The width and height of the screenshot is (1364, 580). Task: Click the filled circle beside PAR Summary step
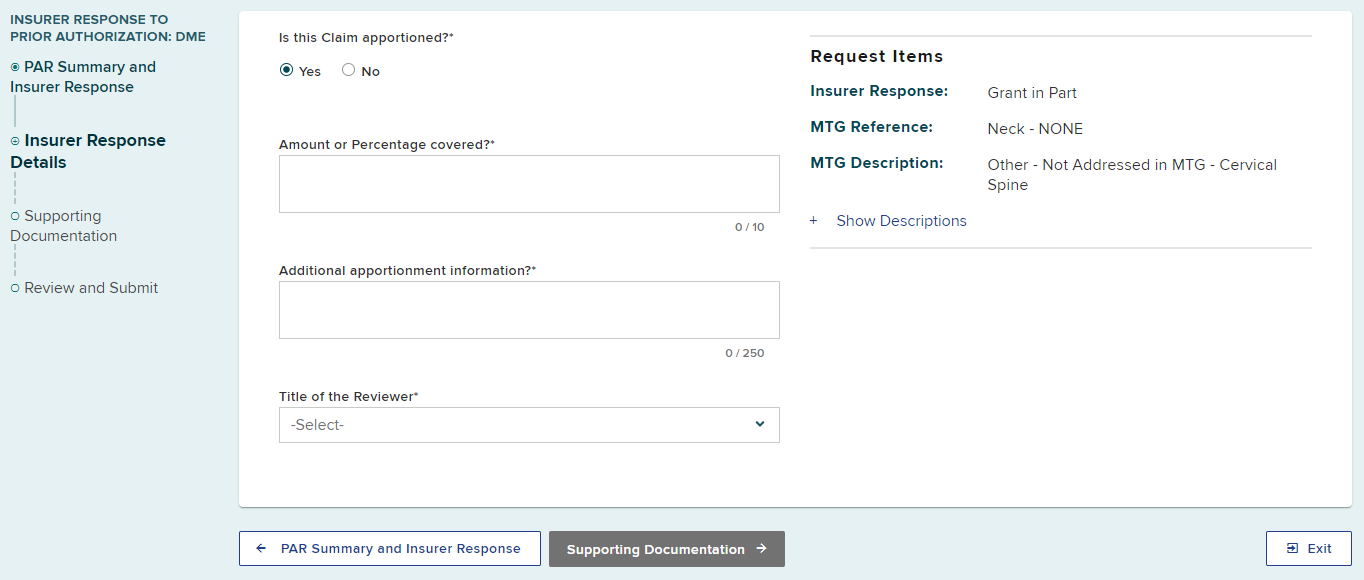(15, 66)
